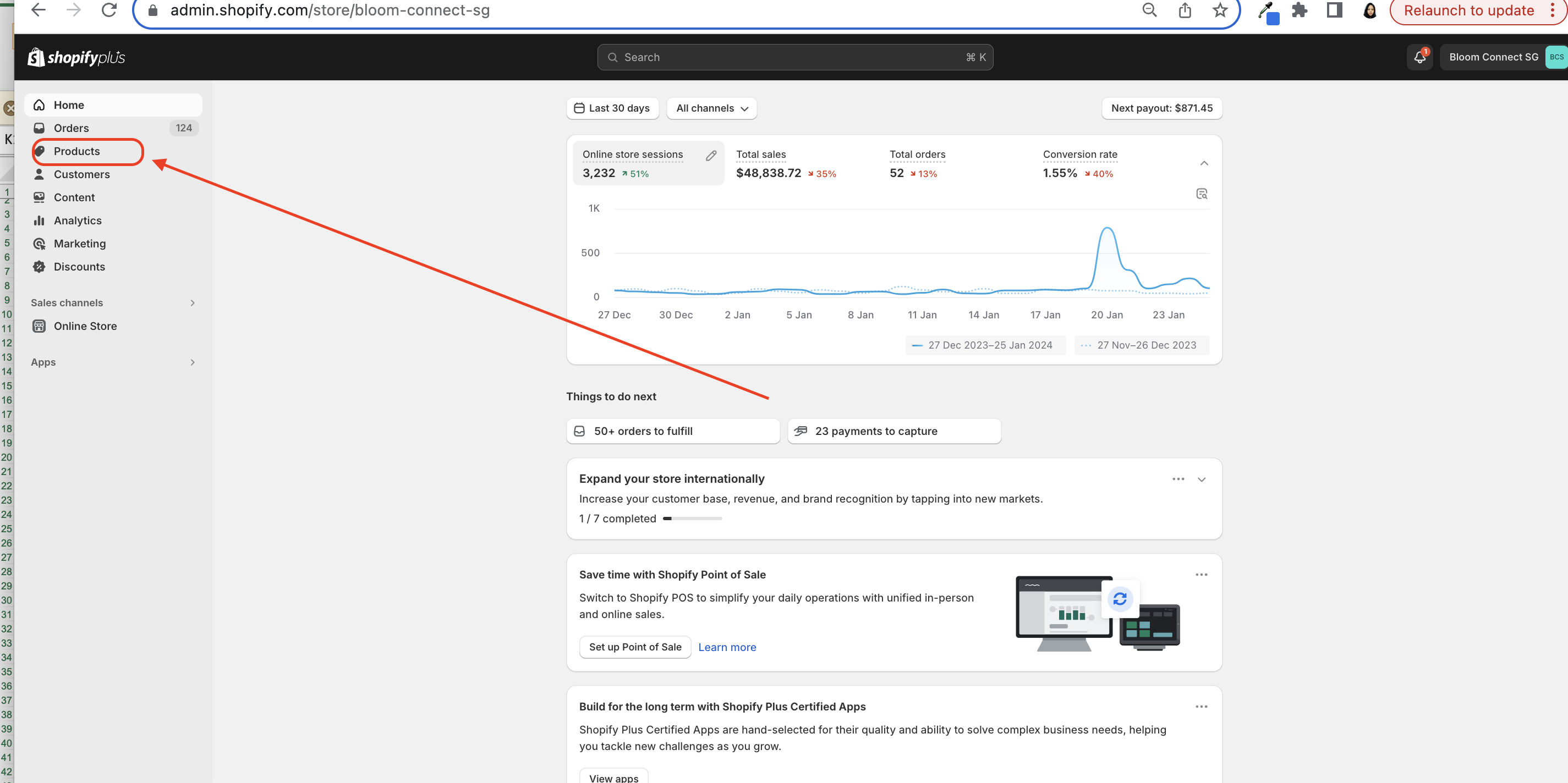Open the Chrome three-dot menu beside Relaunch to update
Screen dimensions: 1568x783
point(1552,10)
